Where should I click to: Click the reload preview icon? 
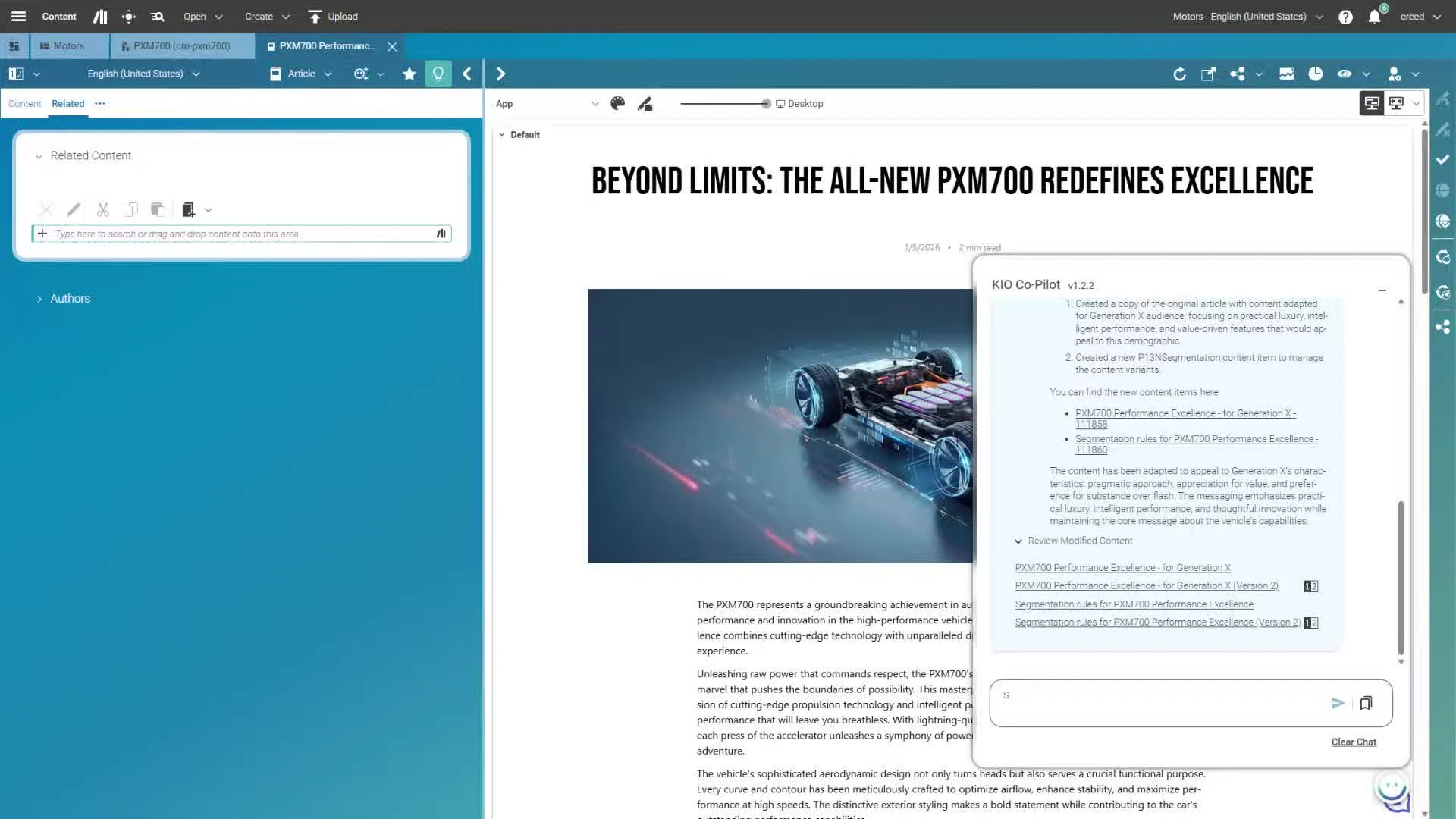click(1179, 74)
